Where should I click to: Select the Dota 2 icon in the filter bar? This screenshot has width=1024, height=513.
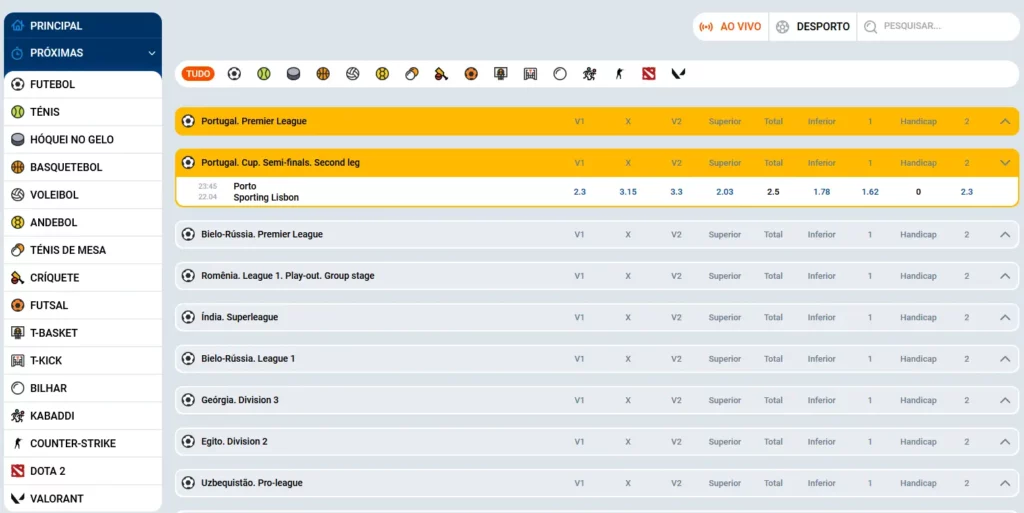[648, 74]
